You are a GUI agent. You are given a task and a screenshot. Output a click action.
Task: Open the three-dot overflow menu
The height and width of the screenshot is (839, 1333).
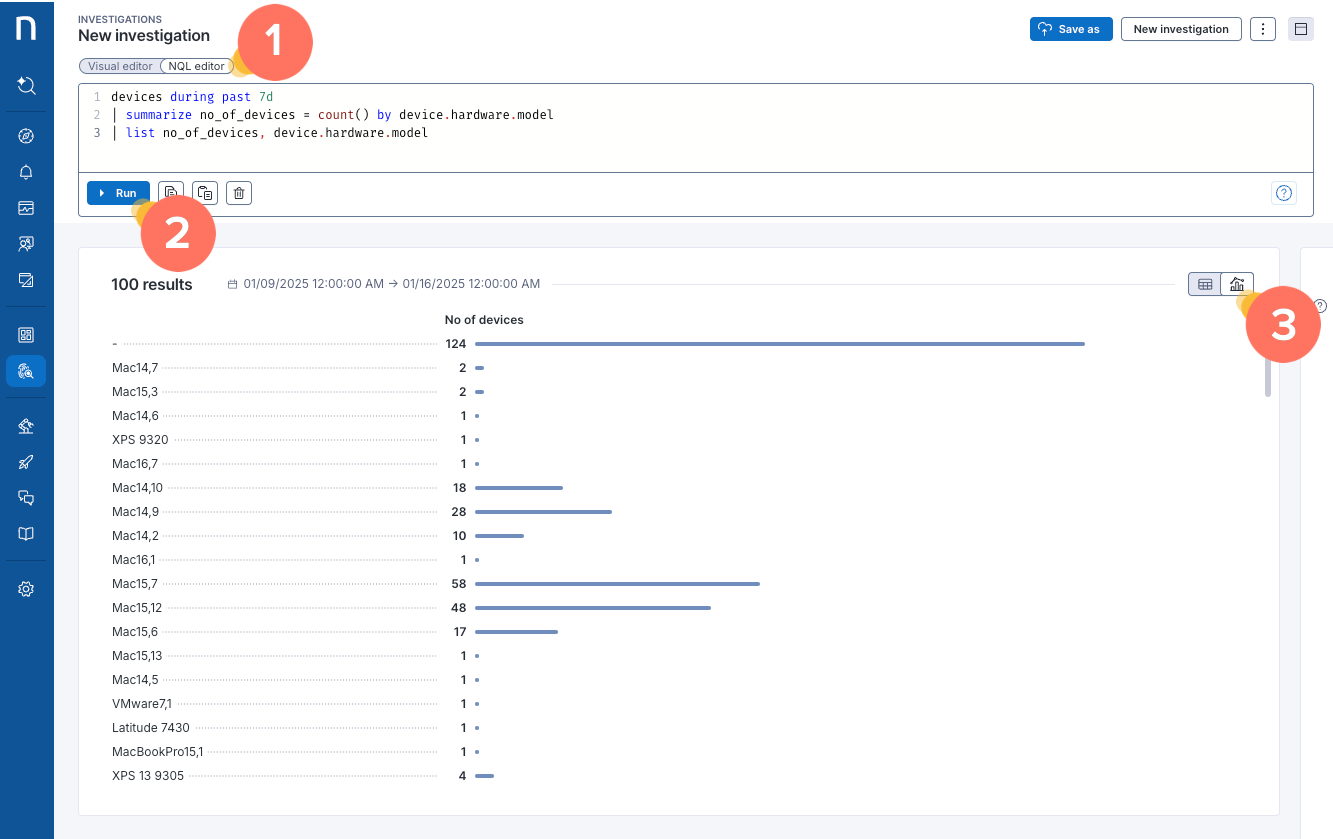click(x=1263, y=29)
